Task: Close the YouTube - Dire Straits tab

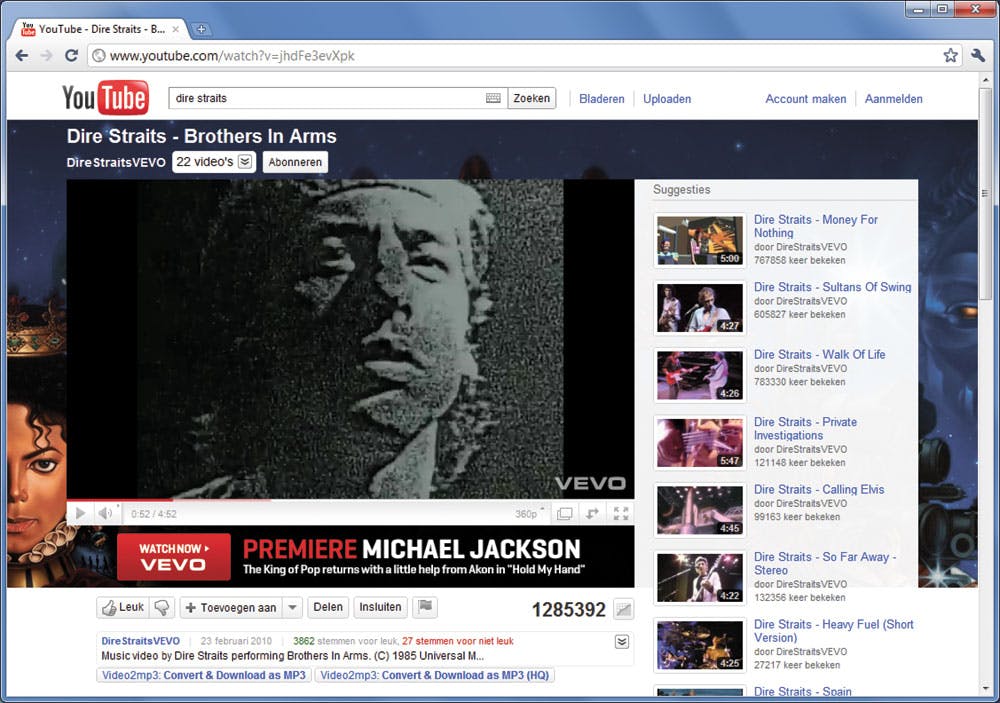Action: coord(175,29)
